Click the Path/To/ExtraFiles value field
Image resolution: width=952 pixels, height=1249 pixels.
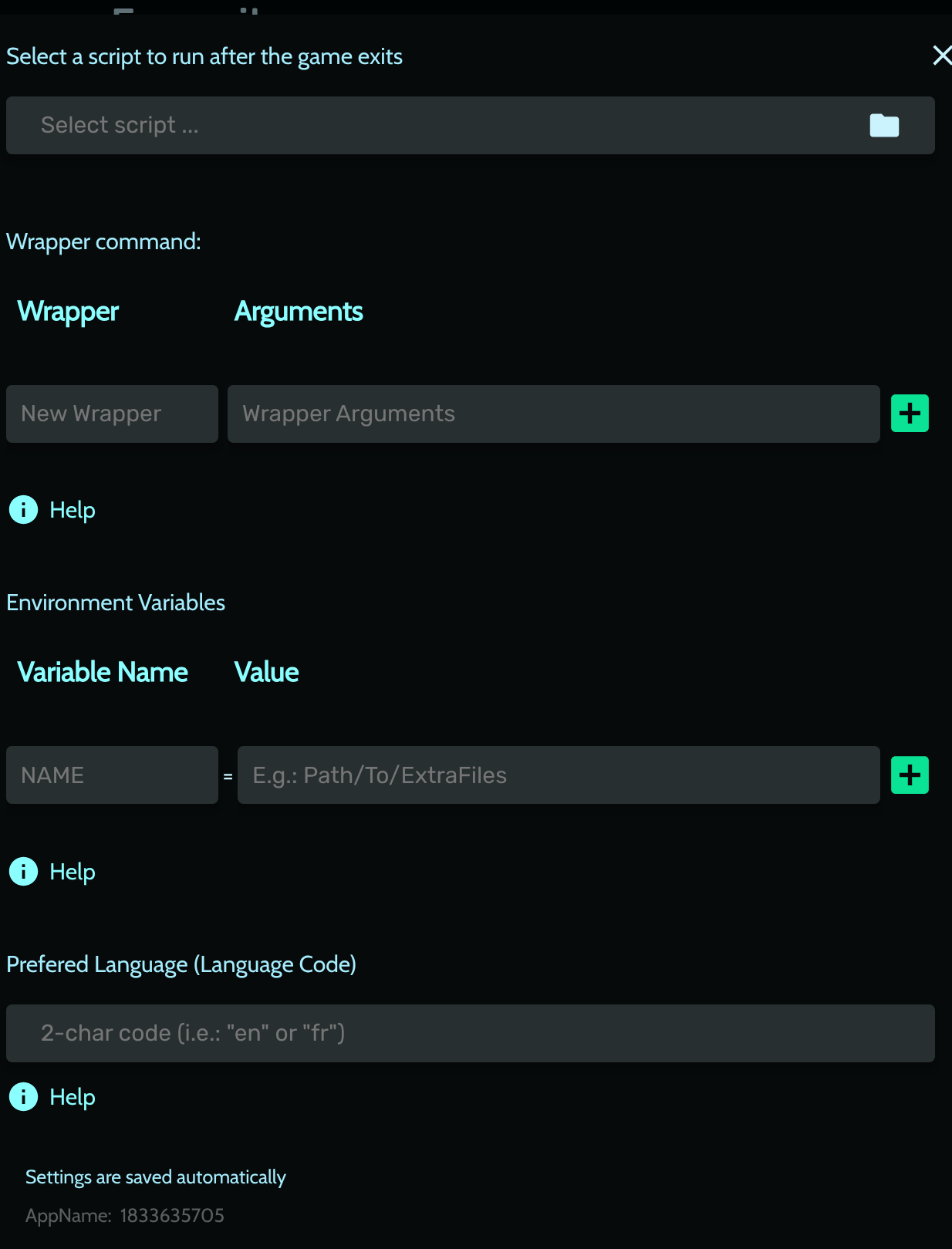click(558, 775)
